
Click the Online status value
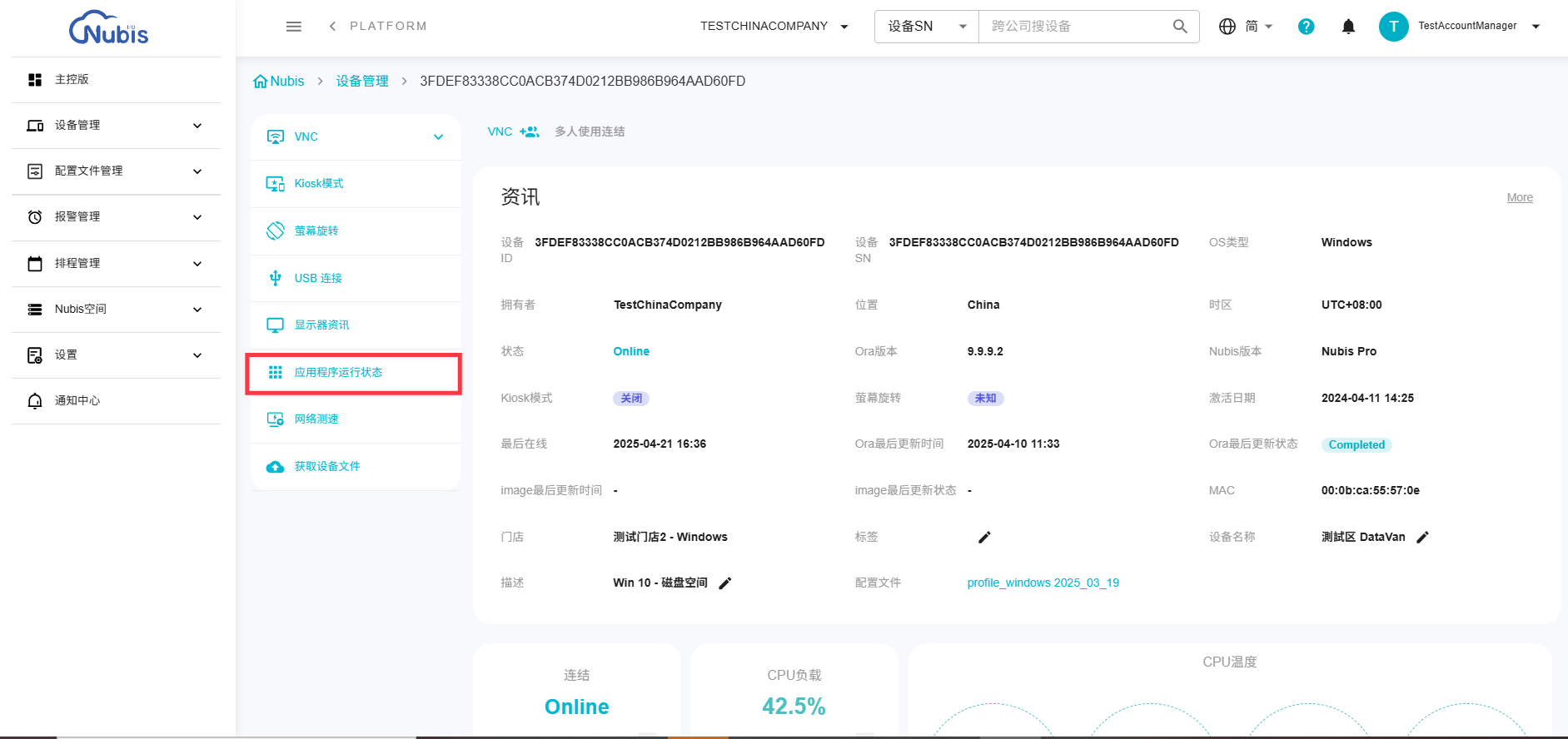pyautogui.click(x=631, y=352)
